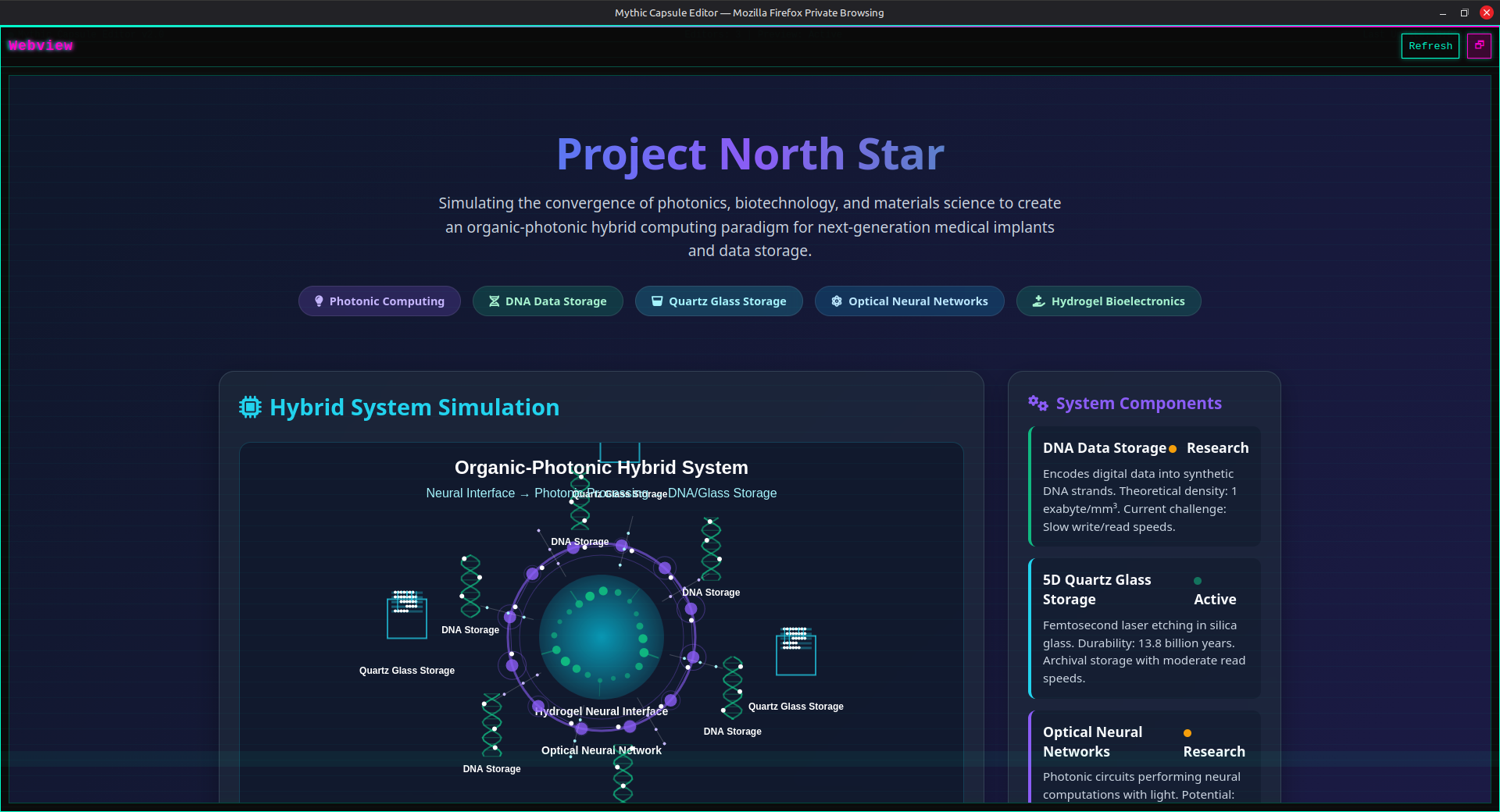This screenshot has width=1500, height=812.
Task: Open webview in new window icon
Action: (x=1479, y=46)
